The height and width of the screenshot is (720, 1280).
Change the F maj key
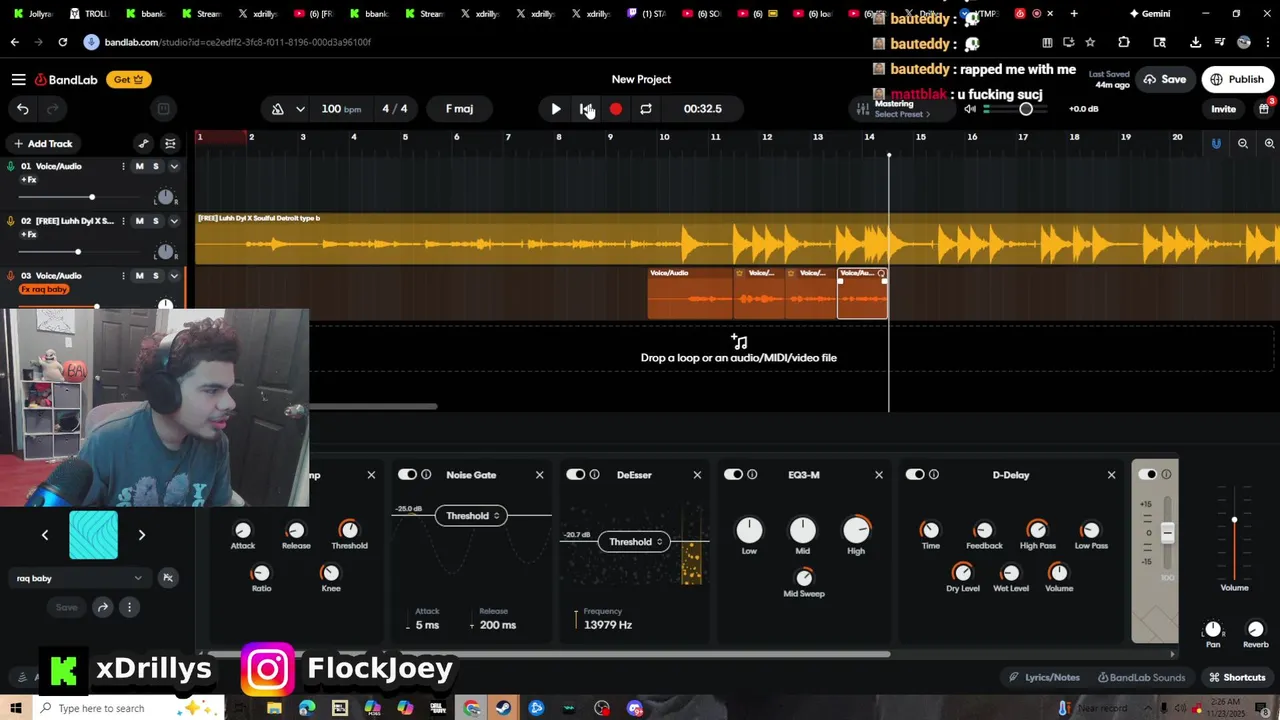click(x=459, y=109)
